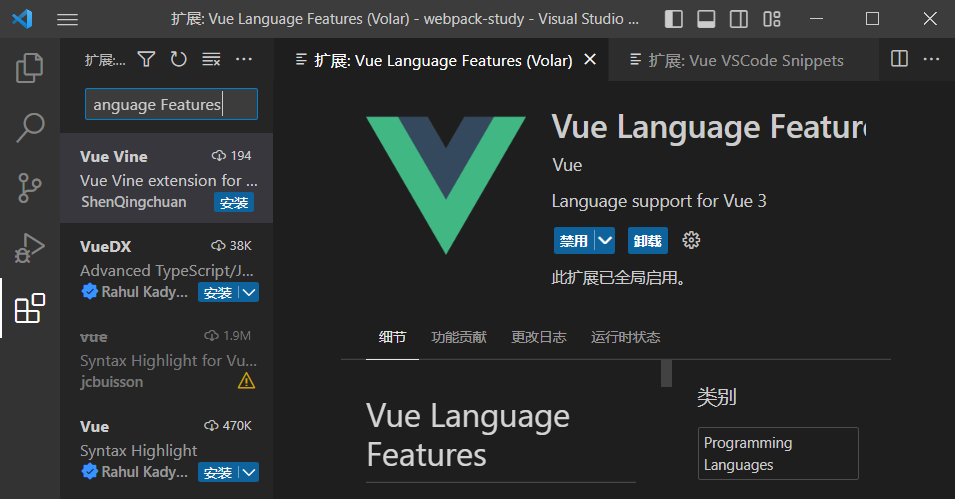Viewport: 955px width, 499px height.
Task: Click Rahul Kady verified badge under VueDX
Action: [90, 292]
